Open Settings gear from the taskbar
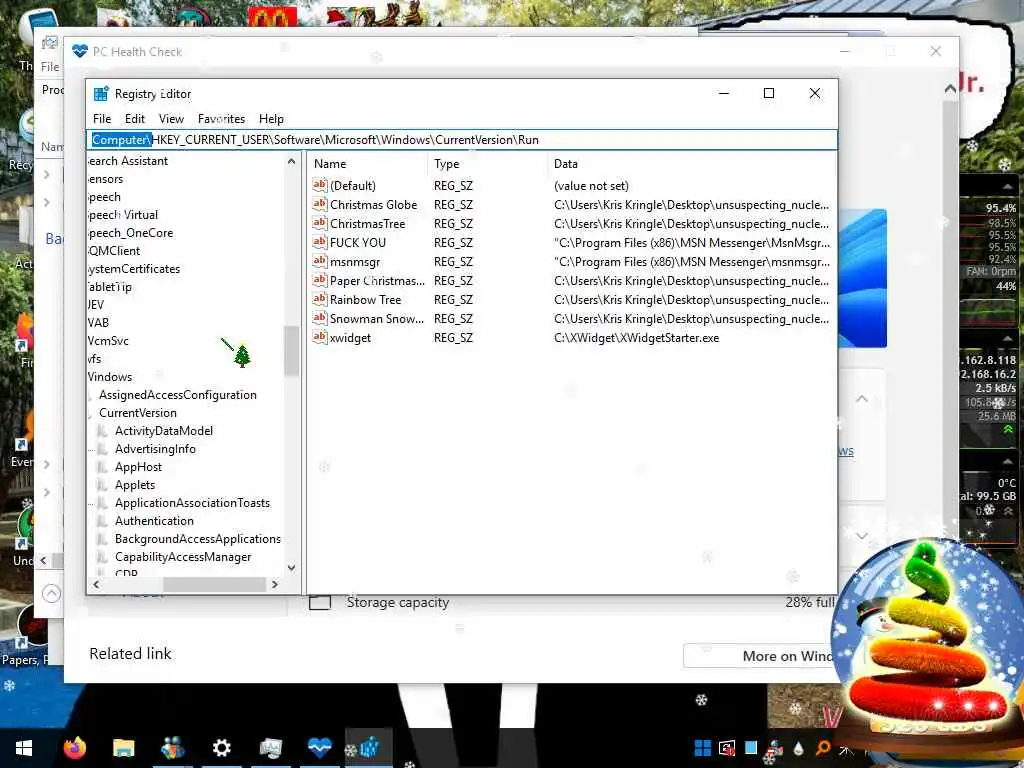Image resolution: width=1024 pixels, height=768 pixels. [221, 748]
